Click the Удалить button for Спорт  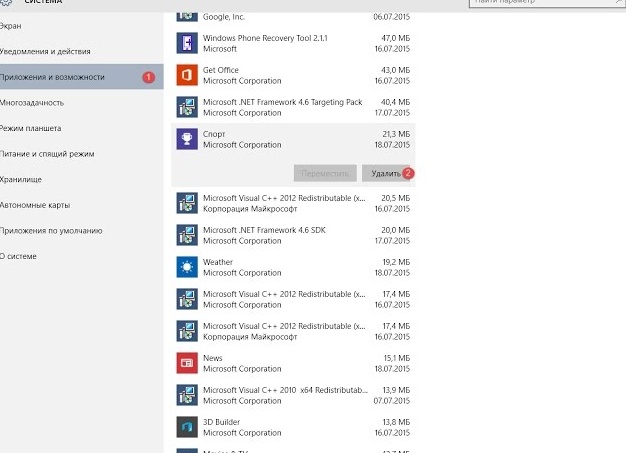coord(386,174)
